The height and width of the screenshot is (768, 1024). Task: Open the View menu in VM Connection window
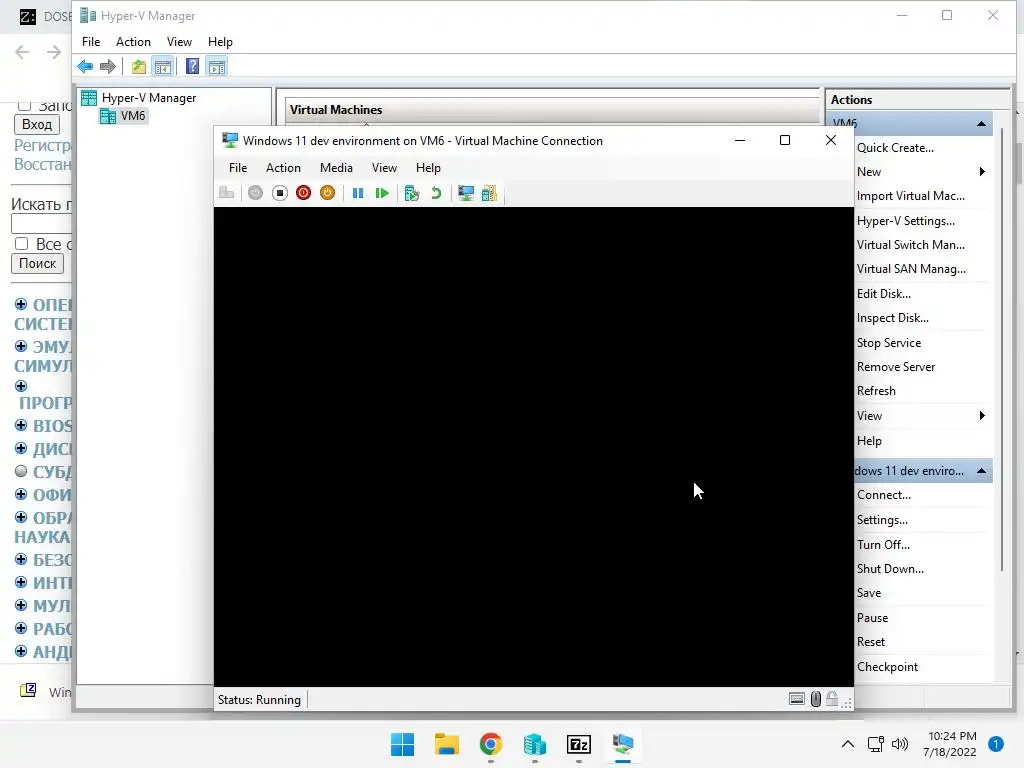tap(384, 168)
